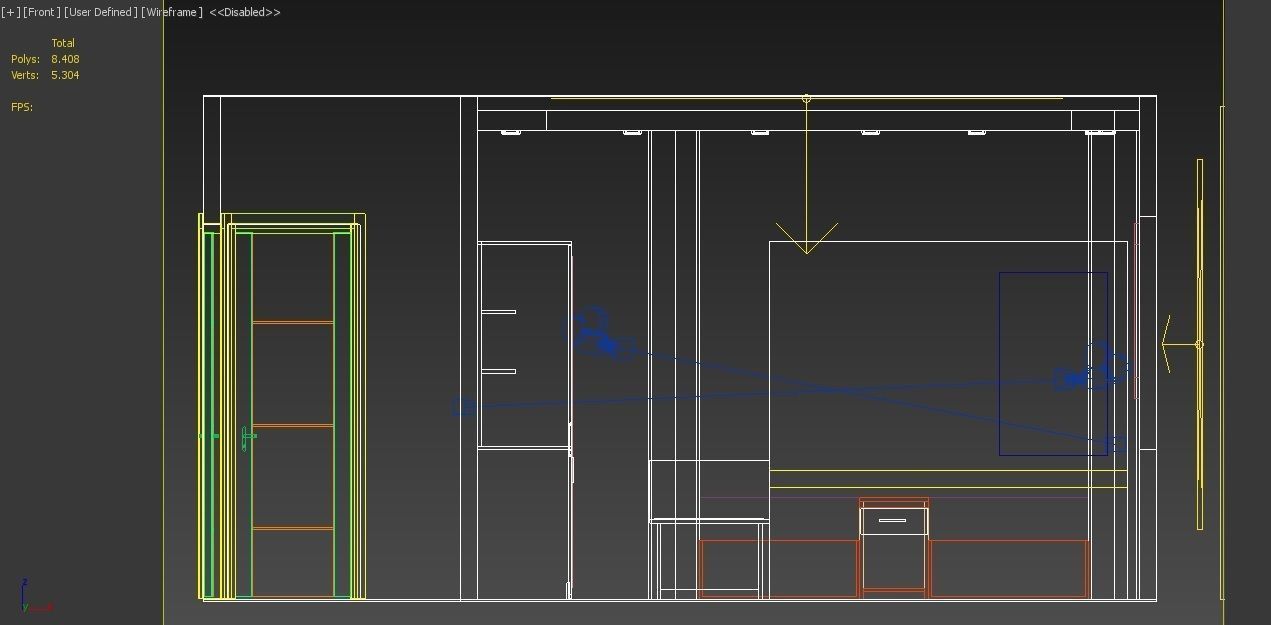Image resolution: width=1271 pixels, height=625 pixels.
Task: Select the ceiling light circle node at top
Action: pos(806,99)
